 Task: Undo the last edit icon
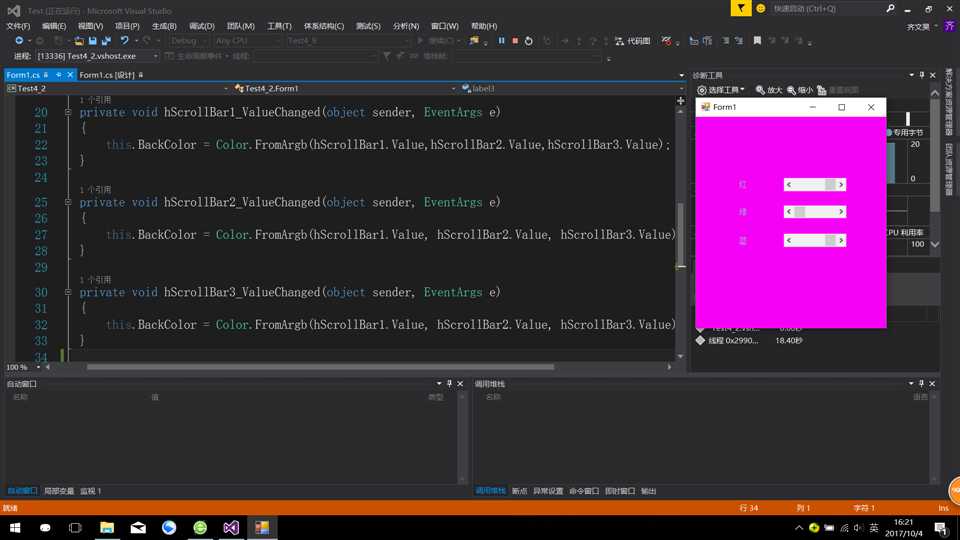[124, 41]
